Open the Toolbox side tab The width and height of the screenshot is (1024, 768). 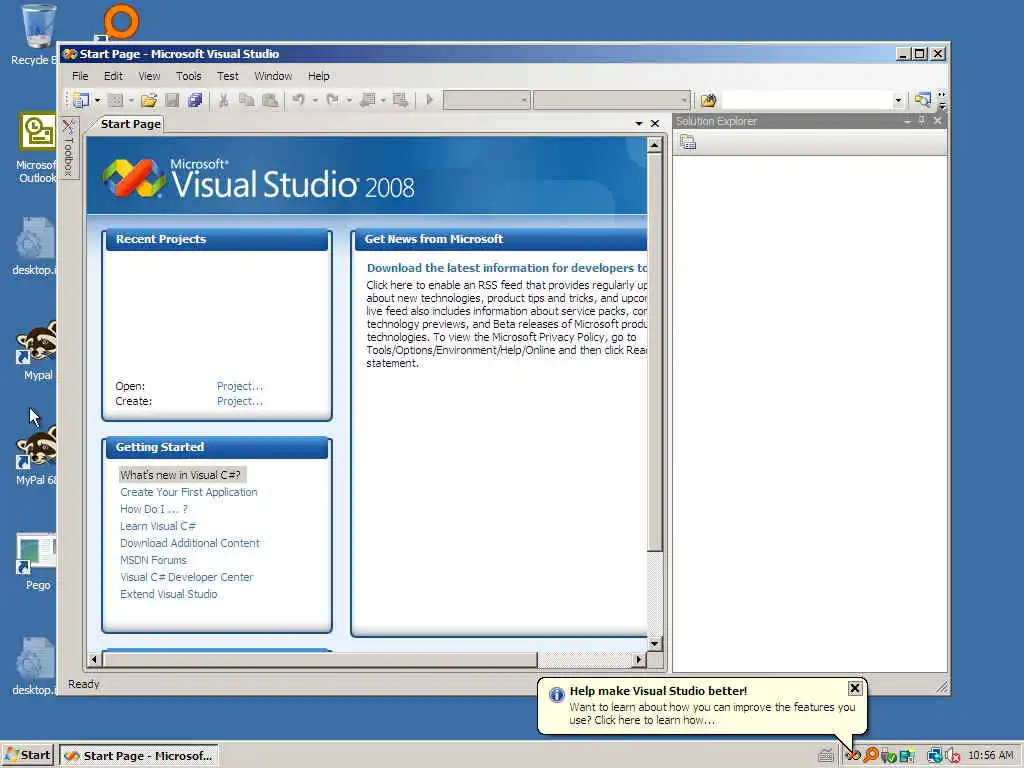point(69,148)
